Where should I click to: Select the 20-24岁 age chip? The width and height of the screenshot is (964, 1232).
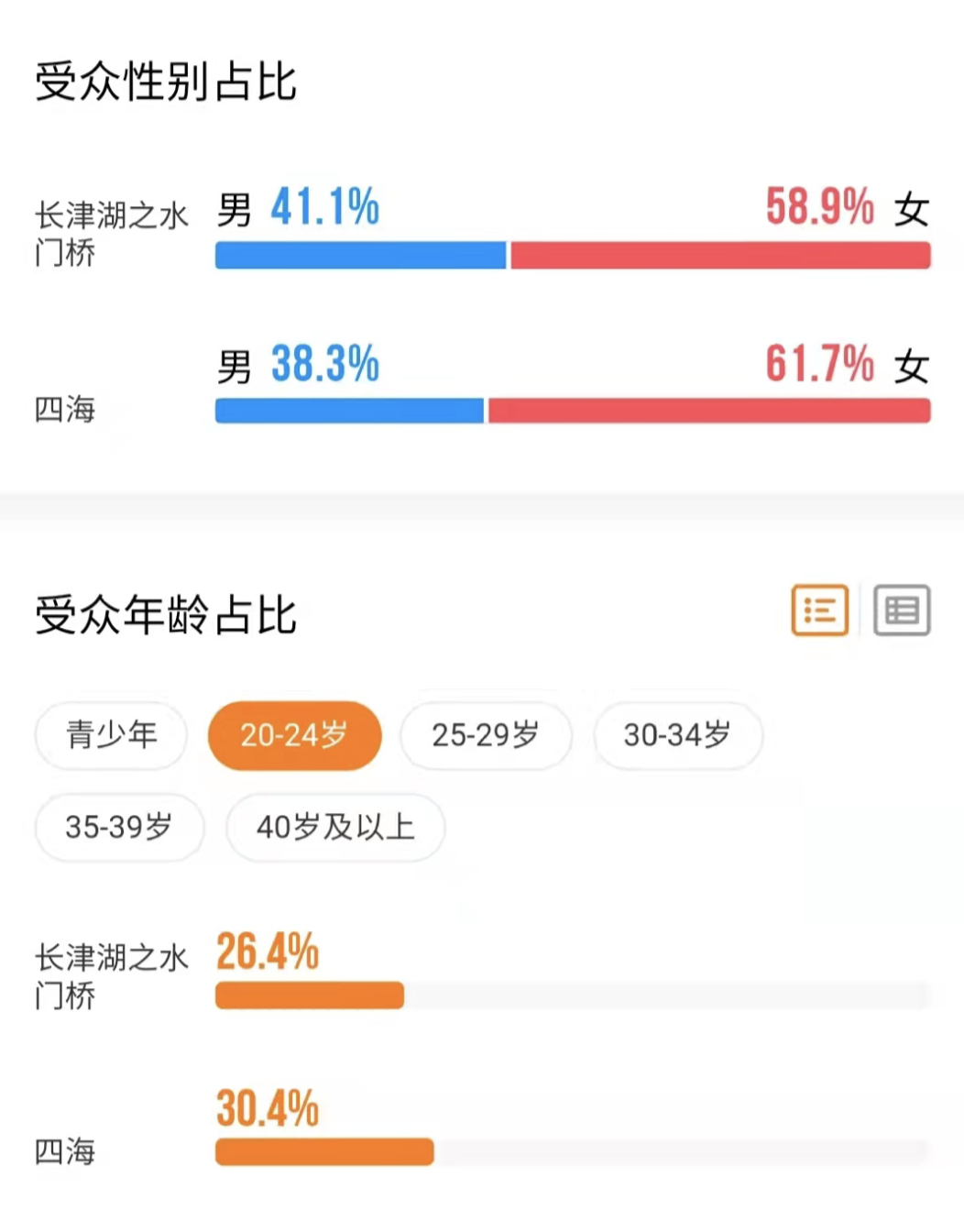pos(294,735)
